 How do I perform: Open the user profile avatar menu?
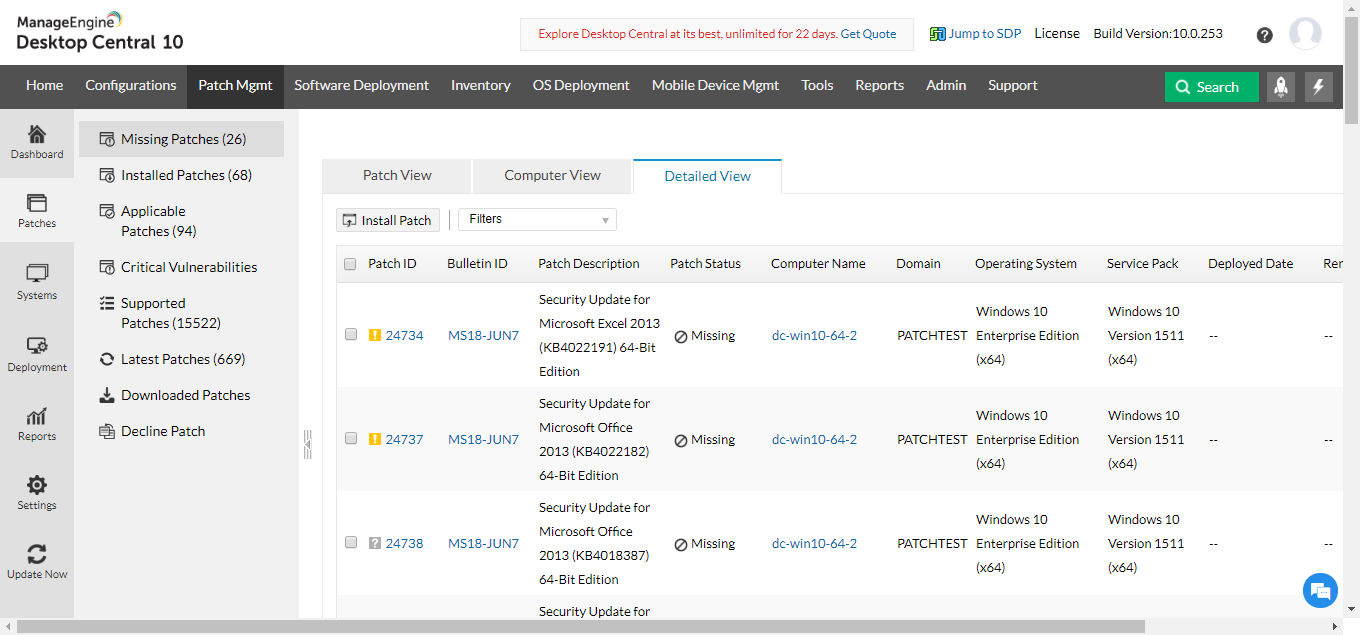click(x=1305, y=34)
